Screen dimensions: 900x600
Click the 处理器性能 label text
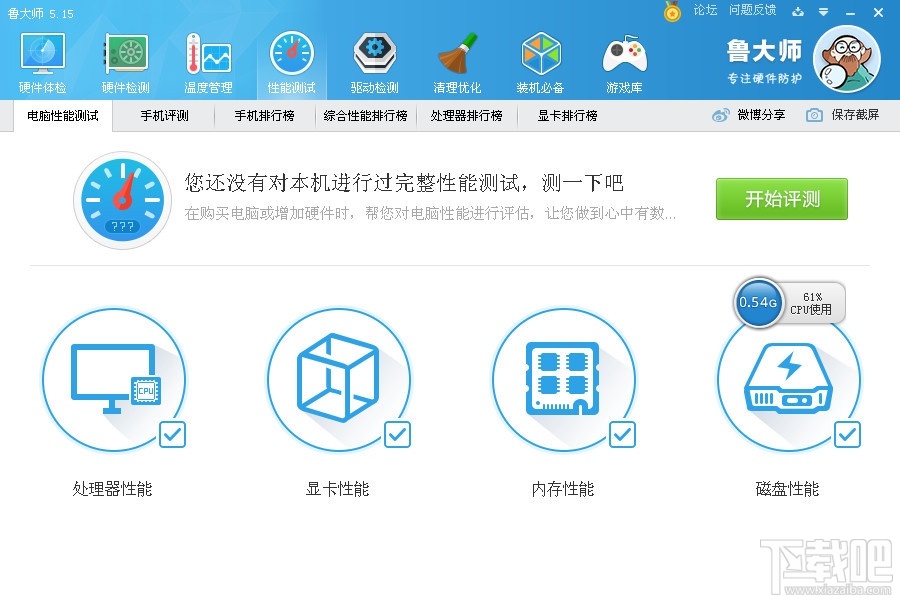point(112,489)
